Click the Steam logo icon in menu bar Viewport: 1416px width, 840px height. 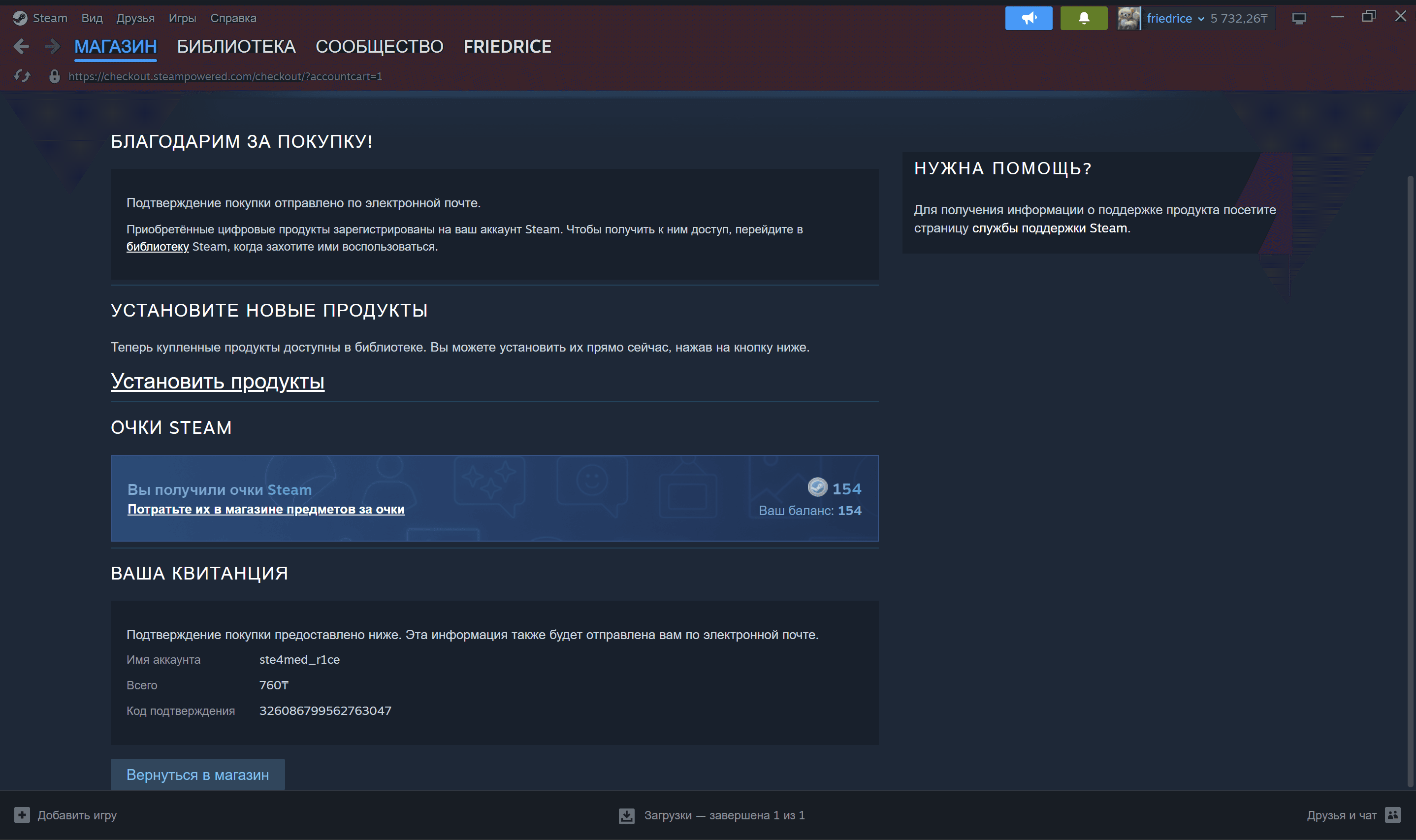click(20, 18)
